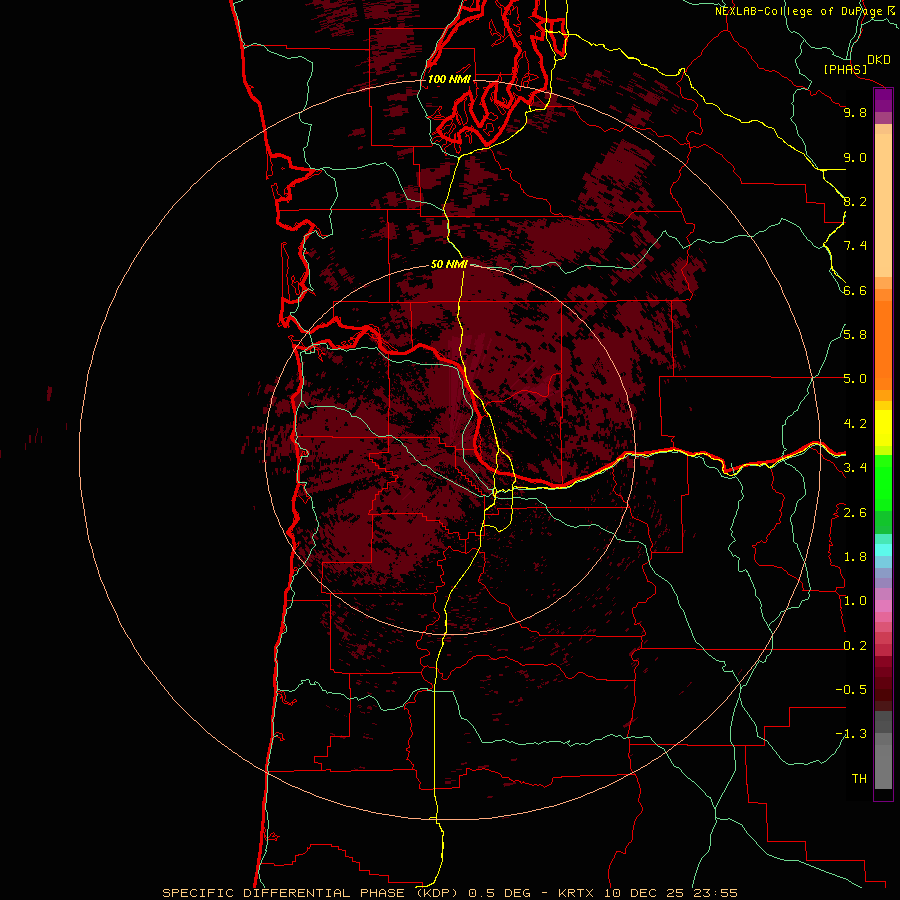Click the 5.8 scale value
Screen dimensions: 900x900
click(855, 335)
